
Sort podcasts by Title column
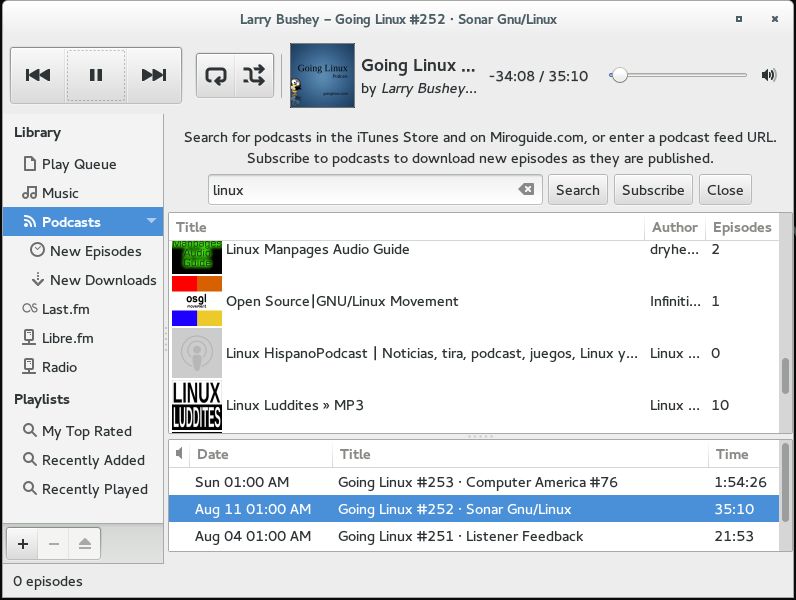[407, 227]
